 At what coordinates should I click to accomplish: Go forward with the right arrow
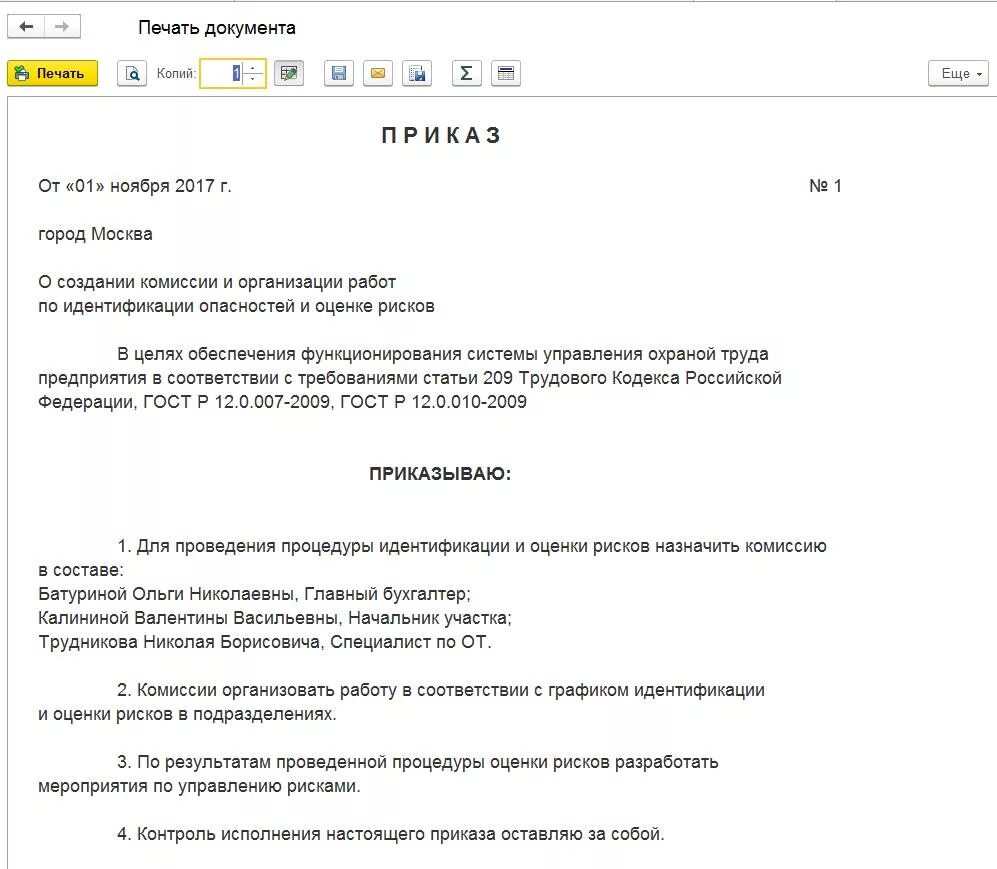[x=62, y=27]
